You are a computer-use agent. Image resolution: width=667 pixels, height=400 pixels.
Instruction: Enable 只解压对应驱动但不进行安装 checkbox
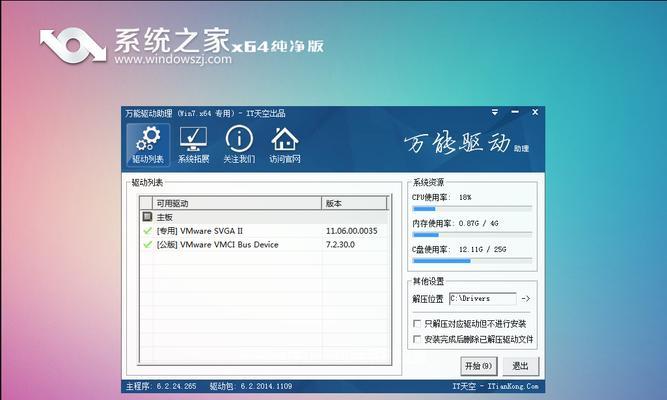point(417,324)
